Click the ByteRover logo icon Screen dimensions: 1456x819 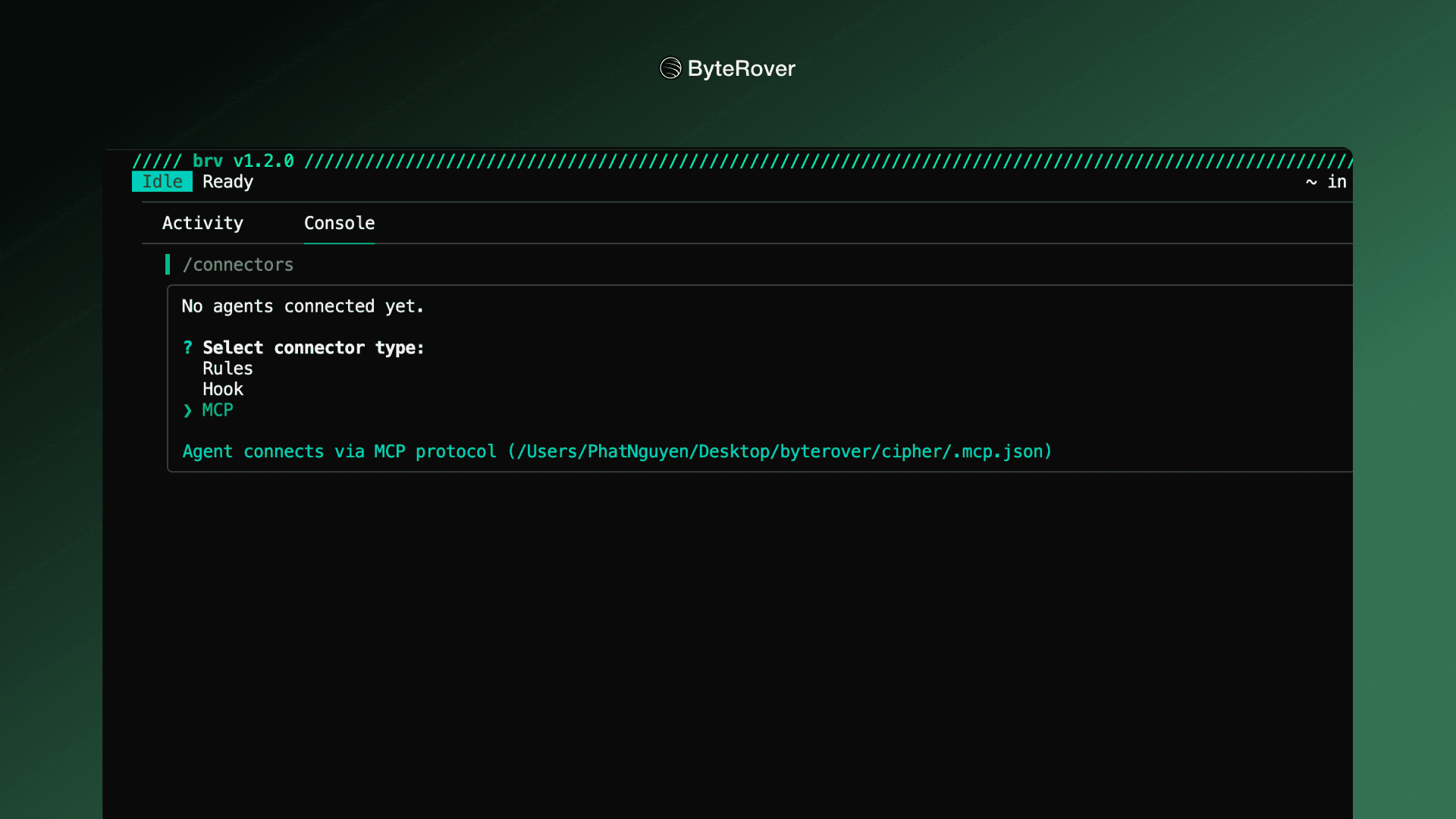click(670, 68)
